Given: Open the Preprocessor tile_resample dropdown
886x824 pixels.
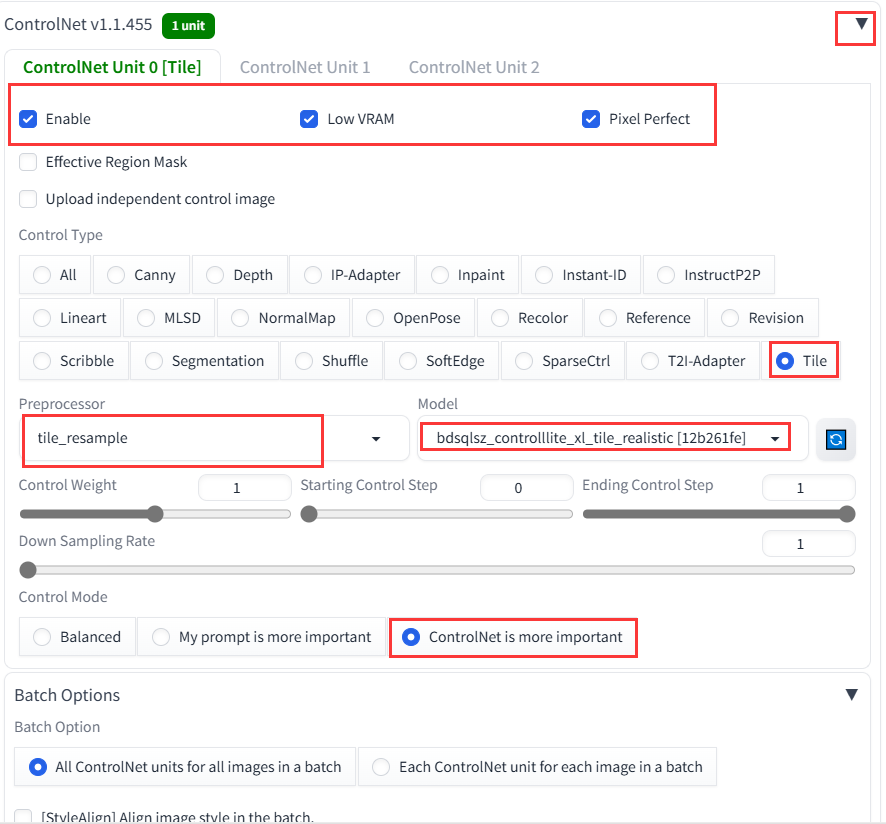Looking at the screenshot, I should [214, 439].
